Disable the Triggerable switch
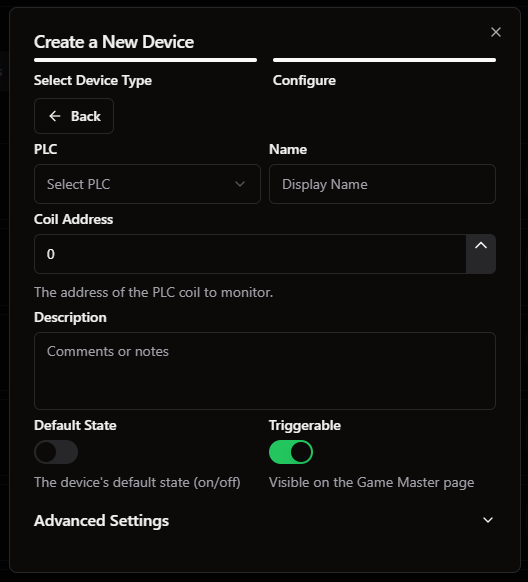The image size is (528, 582). coord(291,452)
